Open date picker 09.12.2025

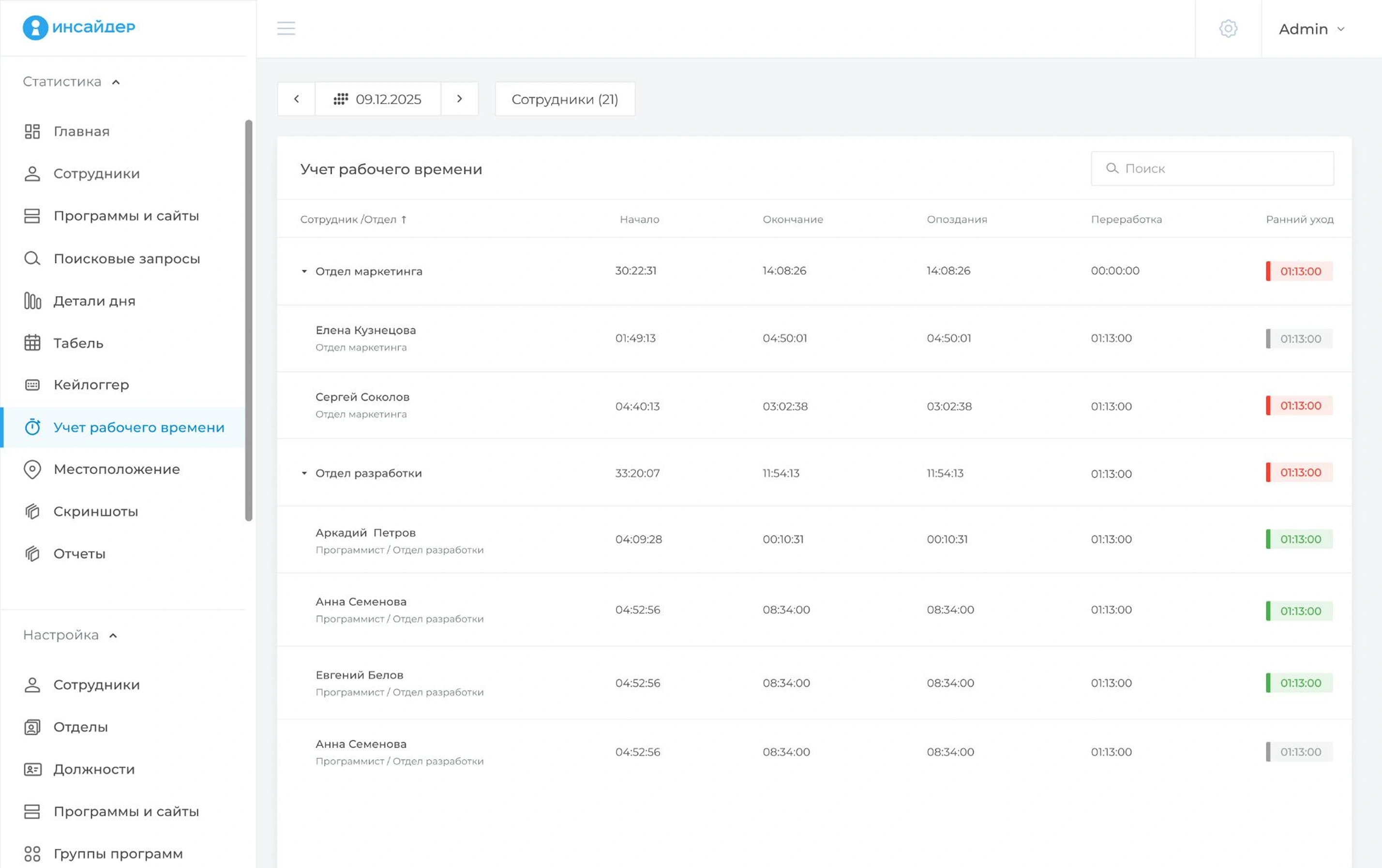(x=377, y=99)
